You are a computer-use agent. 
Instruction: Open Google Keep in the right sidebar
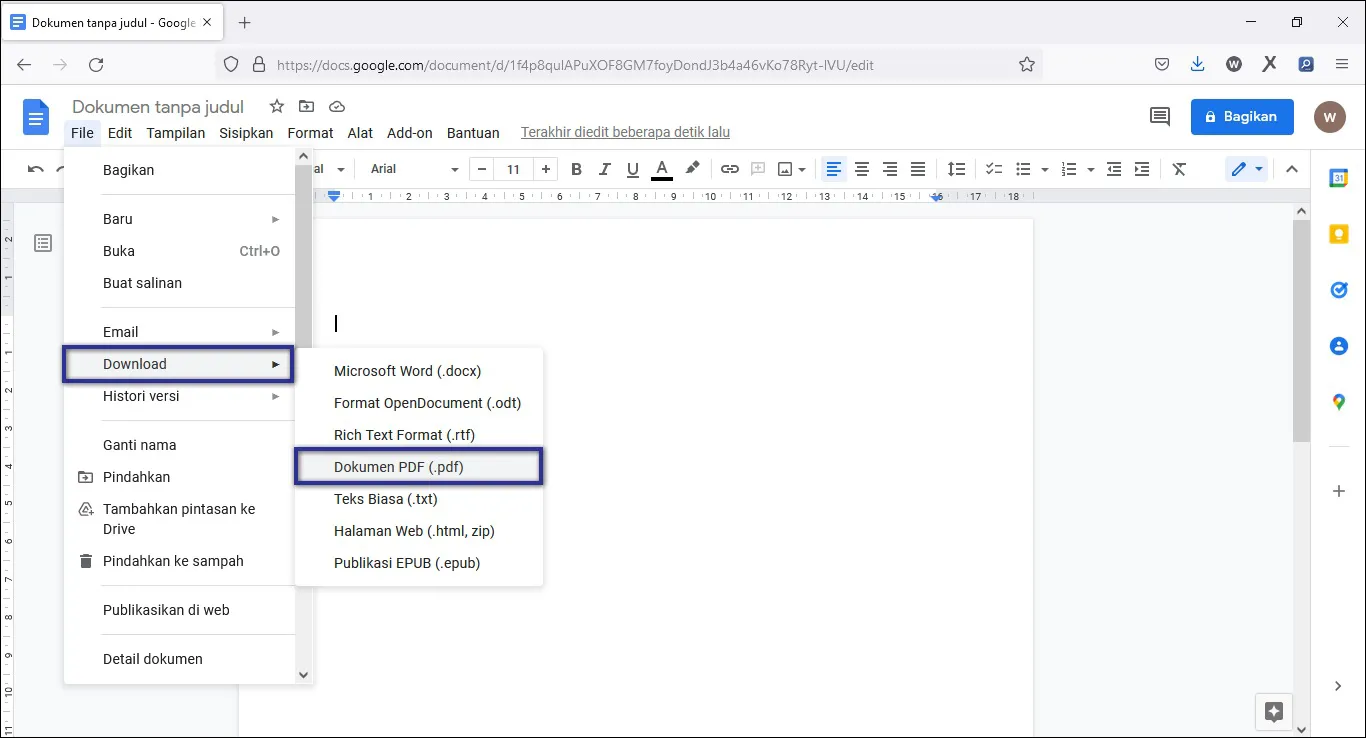pos(1338,233)
